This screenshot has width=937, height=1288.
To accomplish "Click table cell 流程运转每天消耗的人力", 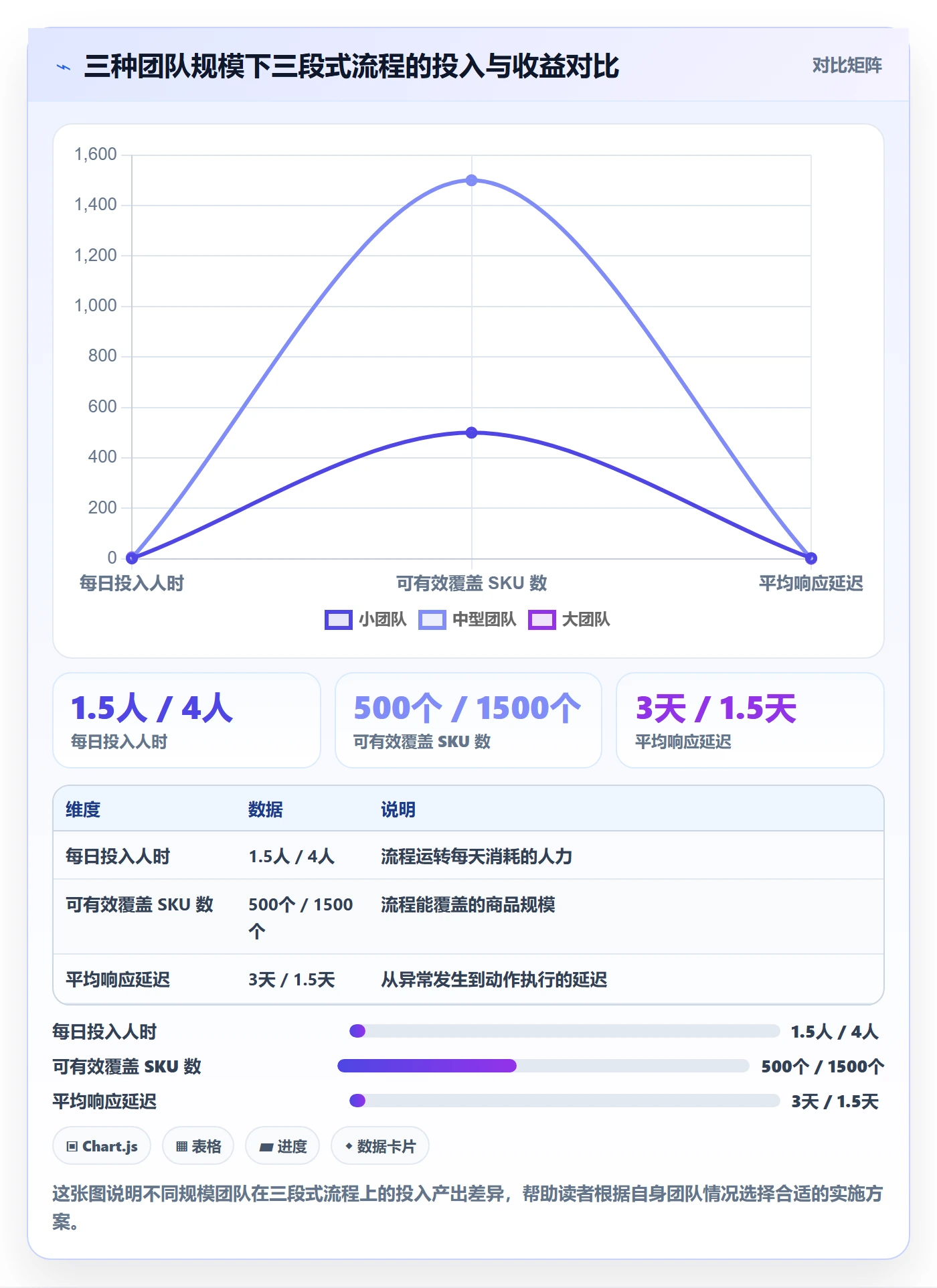I will [477, 856].
